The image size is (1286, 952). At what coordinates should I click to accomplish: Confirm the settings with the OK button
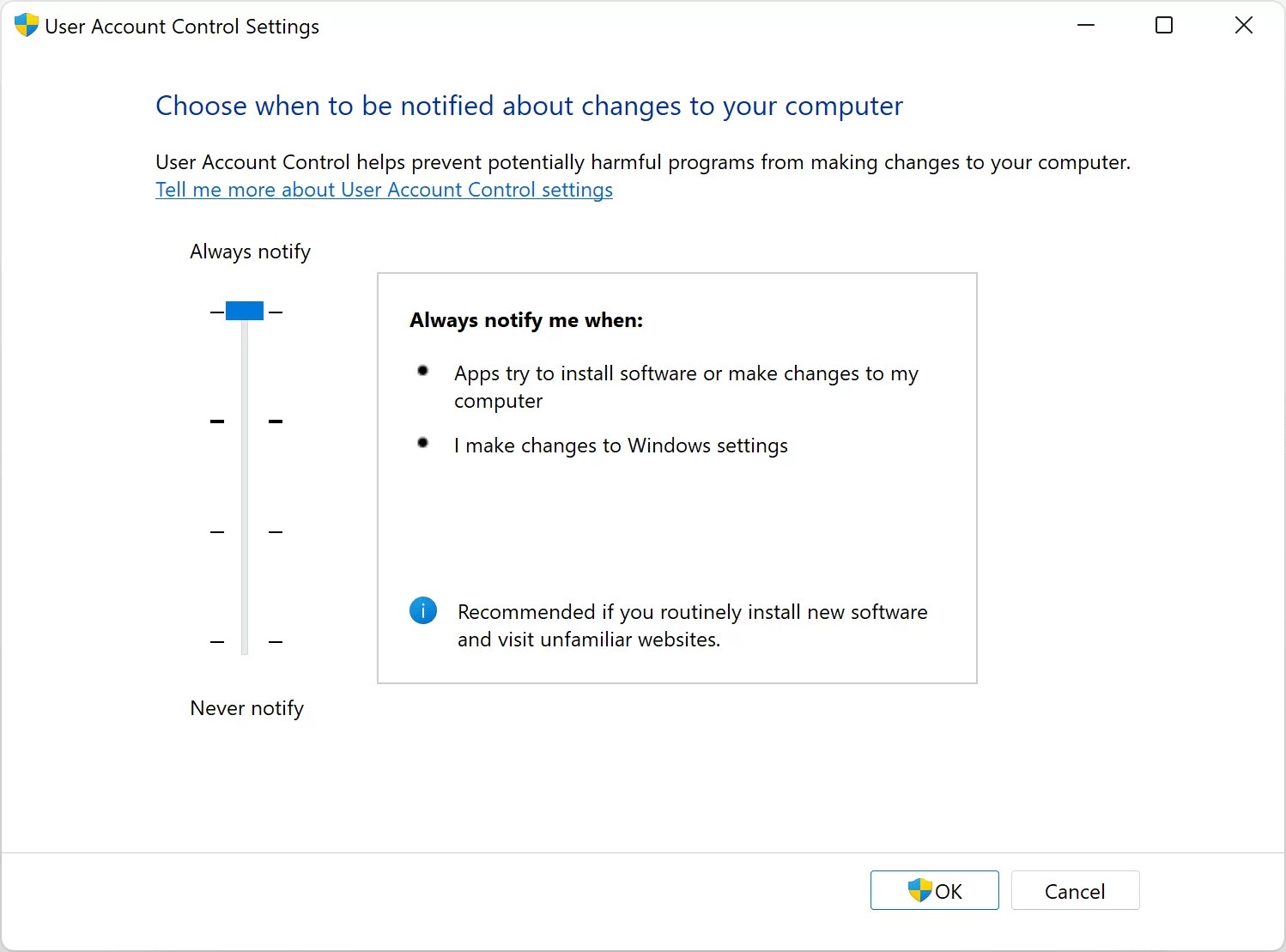(x=934, y=890)
